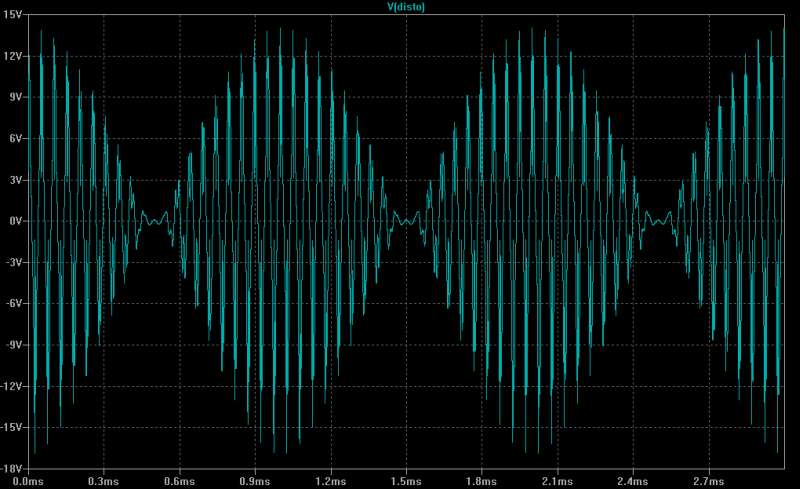
Task: Click the 0.6ms time axis label
Action: tap(179, 481)
